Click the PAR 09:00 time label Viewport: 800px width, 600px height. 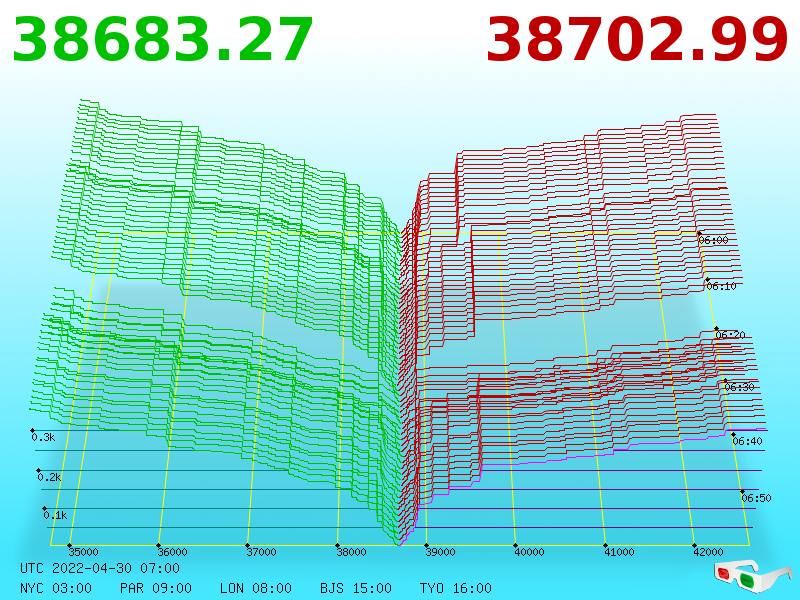(x=156, y=588)
